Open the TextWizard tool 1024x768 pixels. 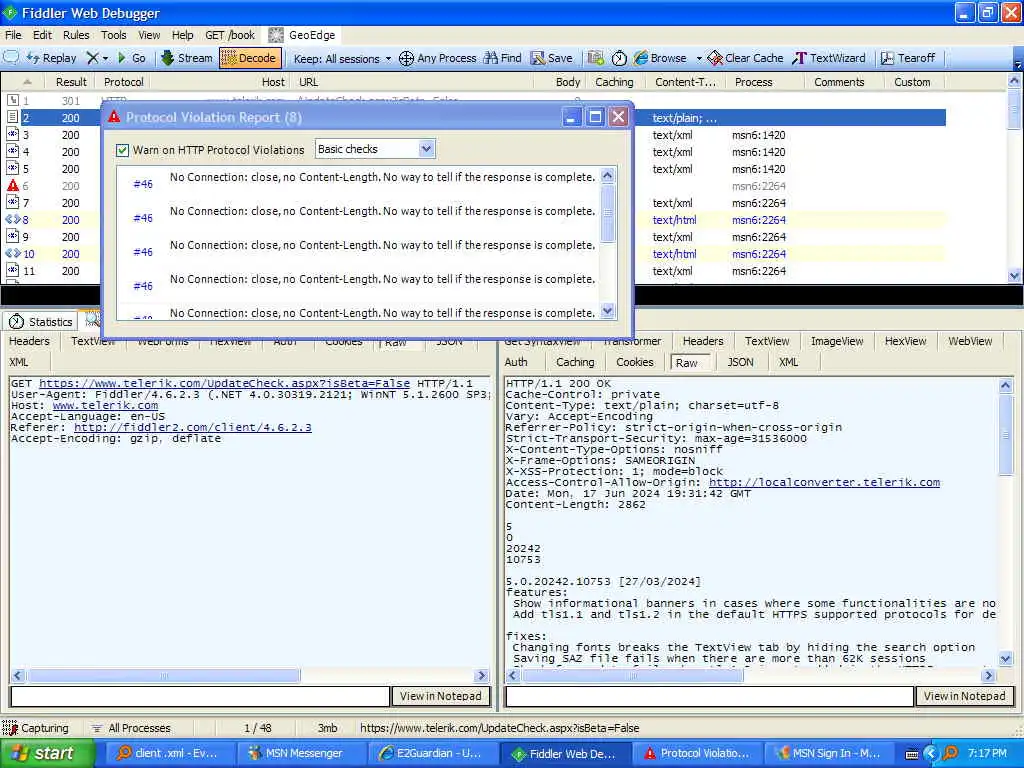(x=829, y=58)
